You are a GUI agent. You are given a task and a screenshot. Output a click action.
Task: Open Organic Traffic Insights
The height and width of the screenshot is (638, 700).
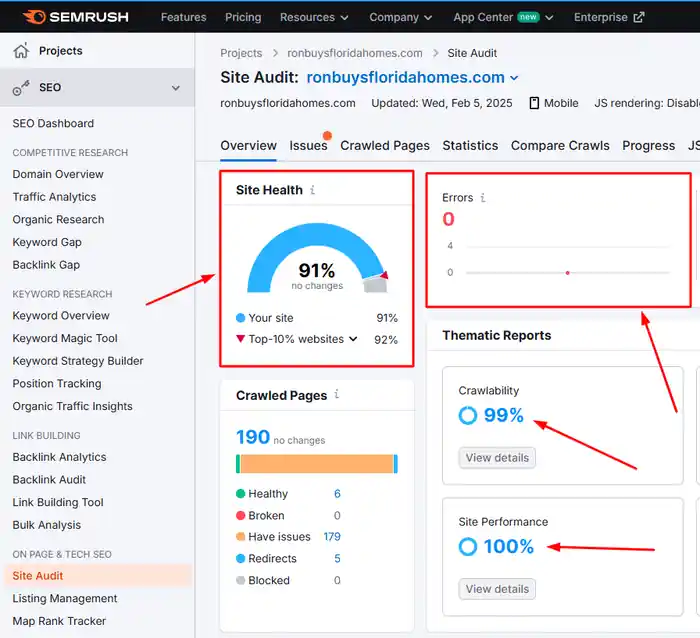[x=72, y=406]
